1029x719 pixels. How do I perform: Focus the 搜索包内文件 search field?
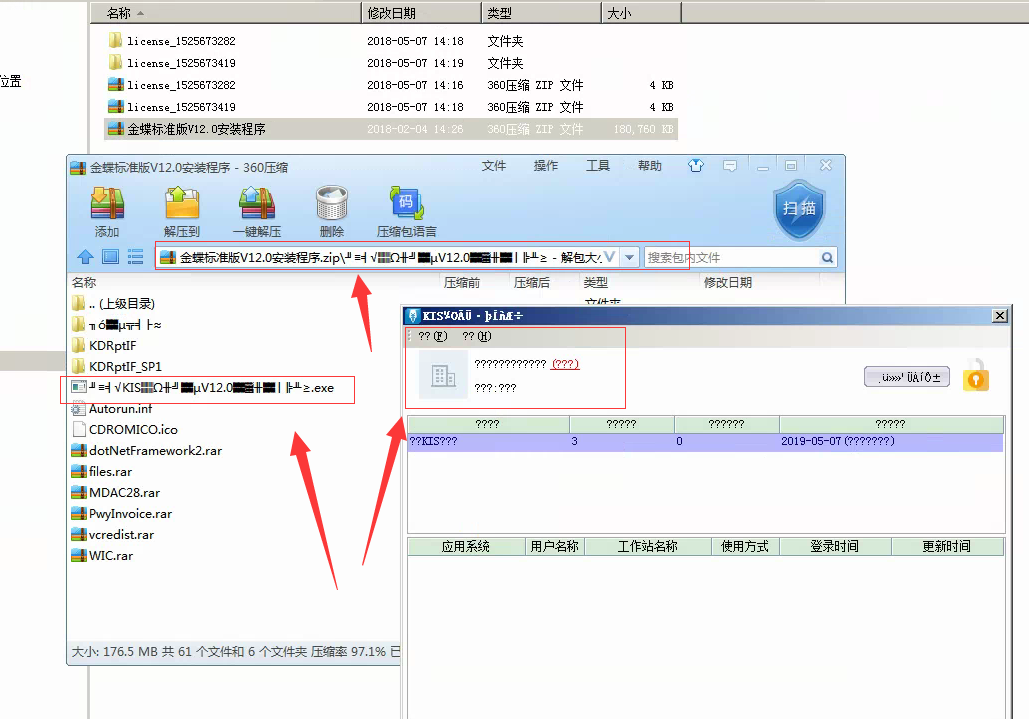pos(731,258)
